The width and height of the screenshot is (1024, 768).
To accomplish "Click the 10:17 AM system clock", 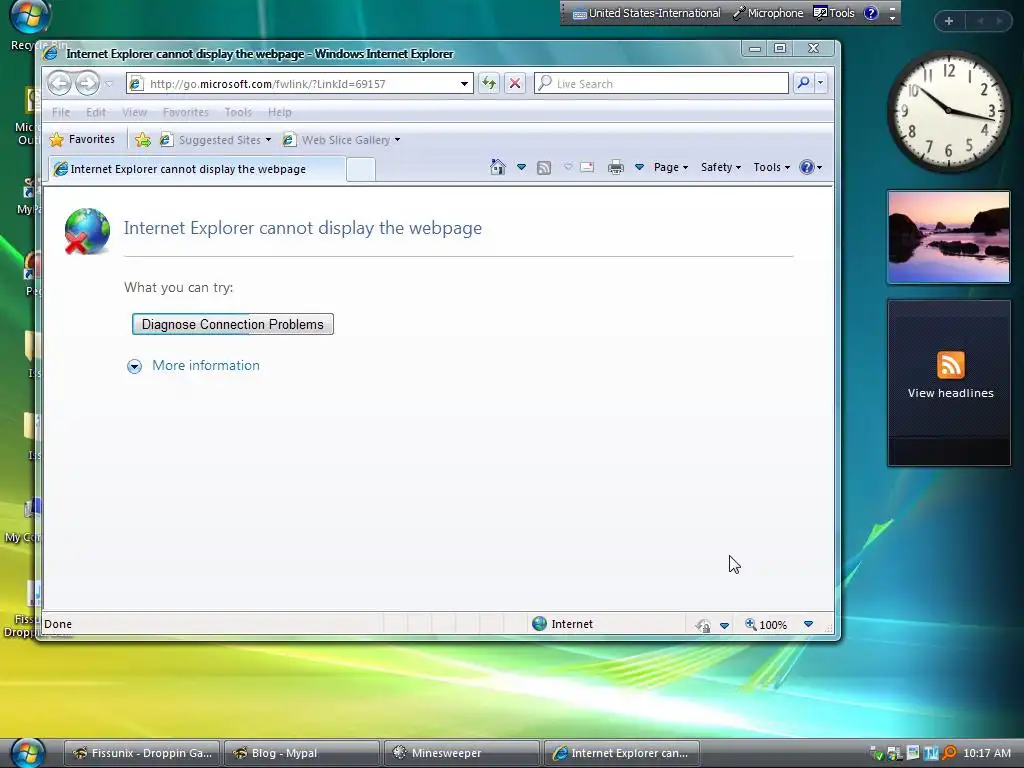I will 987,753.
